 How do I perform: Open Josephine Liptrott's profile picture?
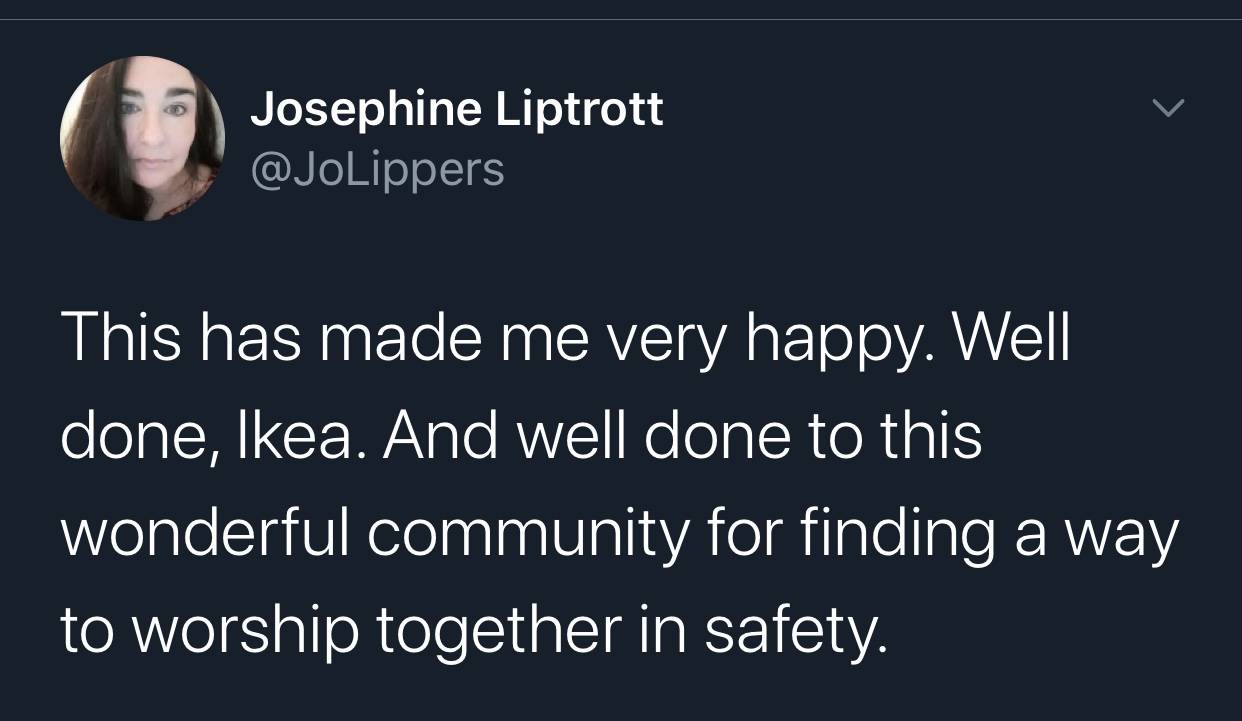click(142, 138)
